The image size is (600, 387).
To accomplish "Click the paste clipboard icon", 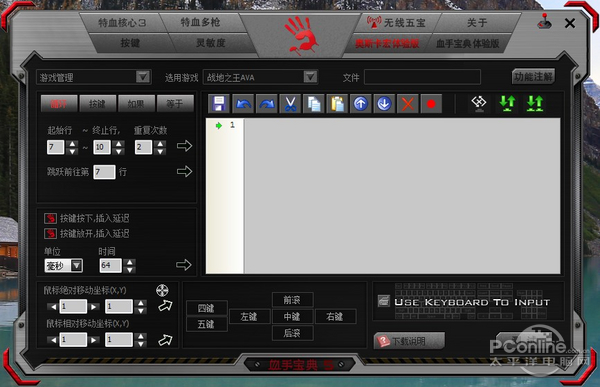I will (x=338, y=104).
